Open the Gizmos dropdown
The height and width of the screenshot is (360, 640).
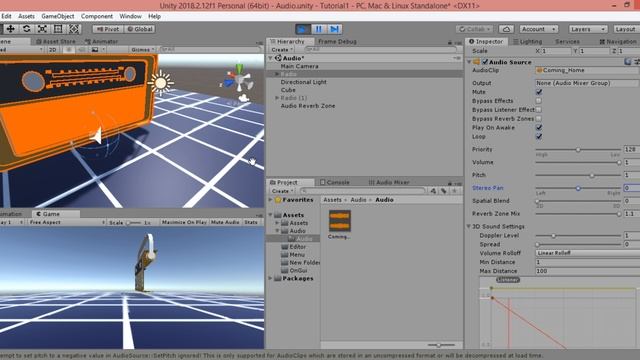tap(142, 49)
